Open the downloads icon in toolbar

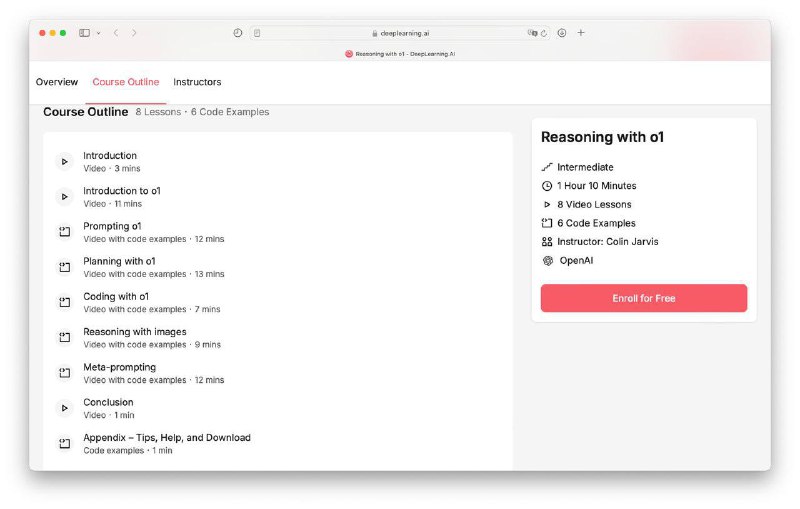pos(562,33)
